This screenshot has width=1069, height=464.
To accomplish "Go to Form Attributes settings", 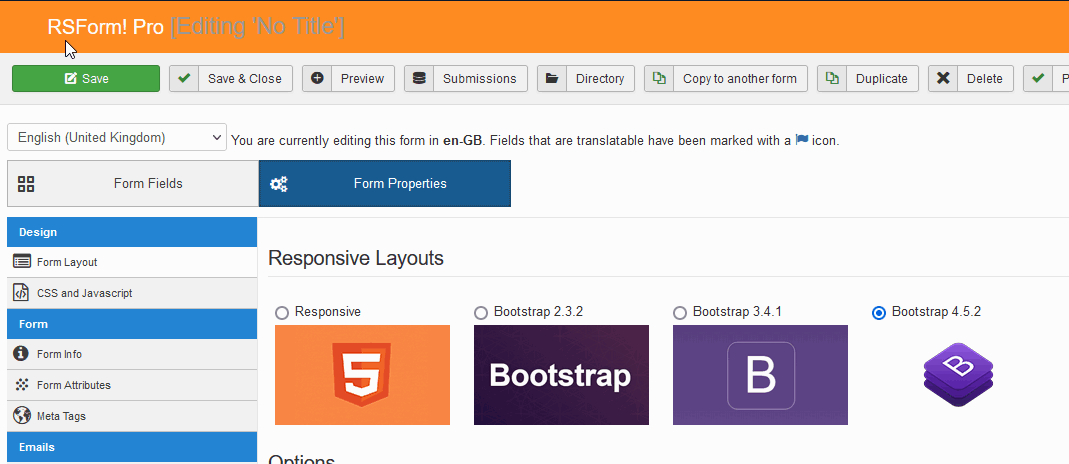I will click(73, 385).
